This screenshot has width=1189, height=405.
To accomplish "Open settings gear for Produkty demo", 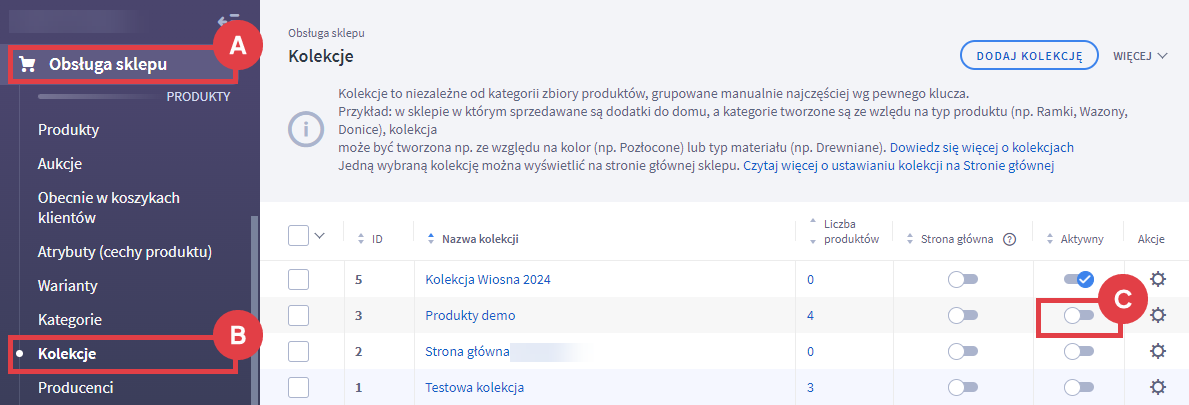I will click(1158, 315).
